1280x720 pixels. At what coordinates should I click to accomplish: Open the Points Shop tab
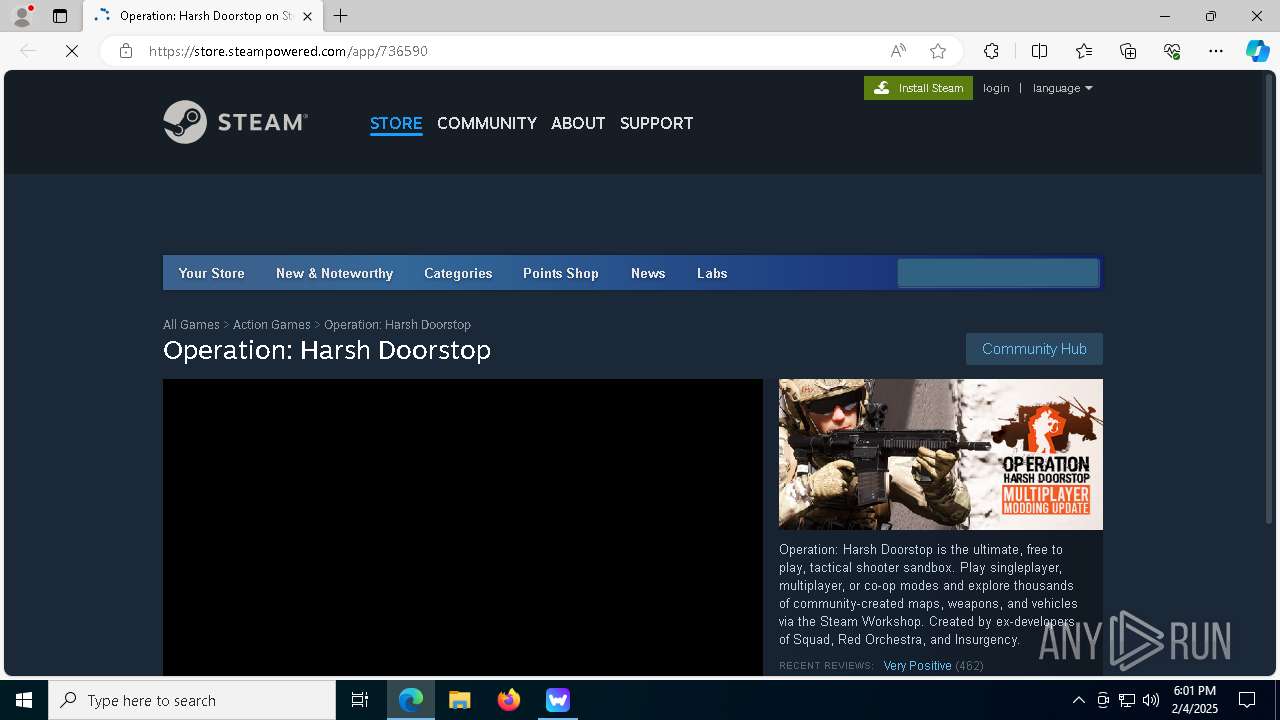pyautogui.click(x=560, y=273)
